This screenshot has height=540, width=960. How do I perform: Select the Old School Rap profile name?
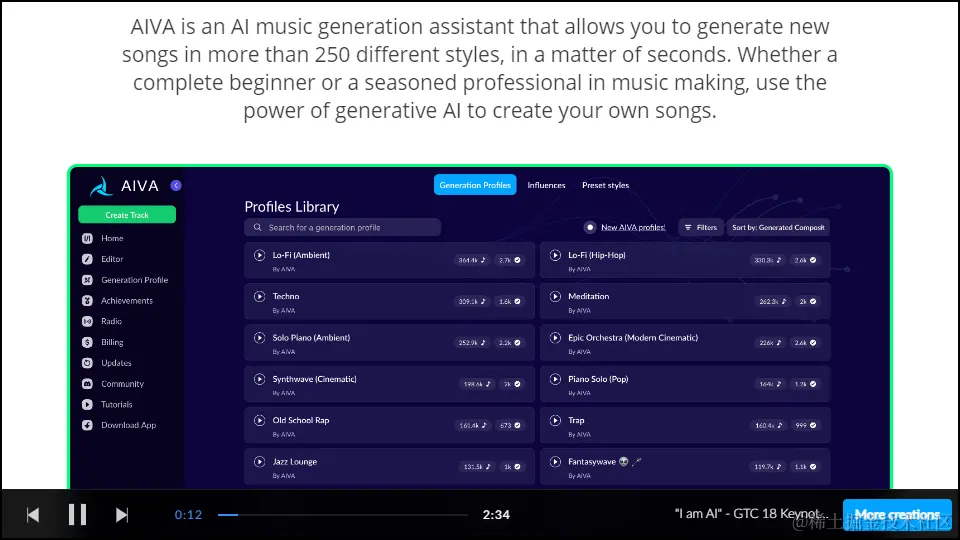(x=301, y=421)
